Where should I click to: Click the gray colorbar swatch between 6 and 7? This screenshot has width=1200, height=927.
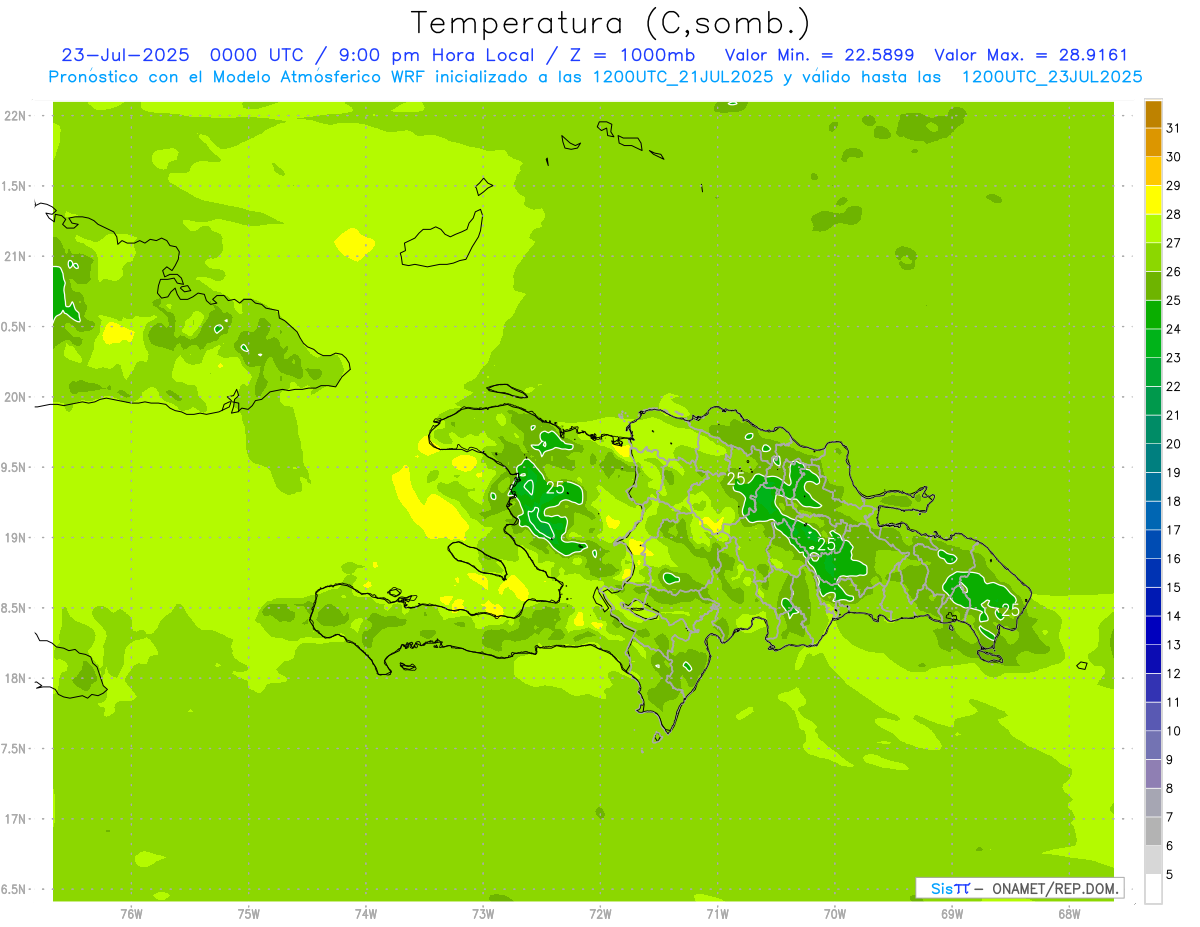[1153, 831]
